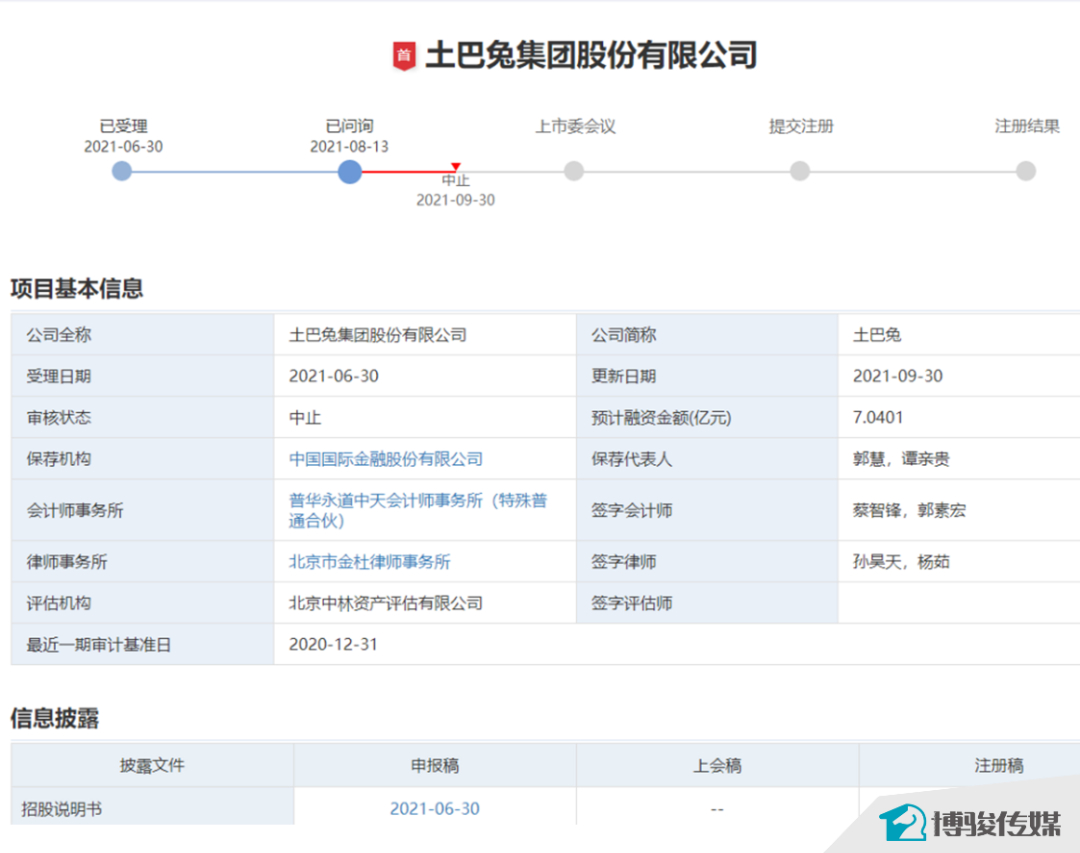Click the 已受理 timeline node
1080x853 pixels.
[122, 171]
